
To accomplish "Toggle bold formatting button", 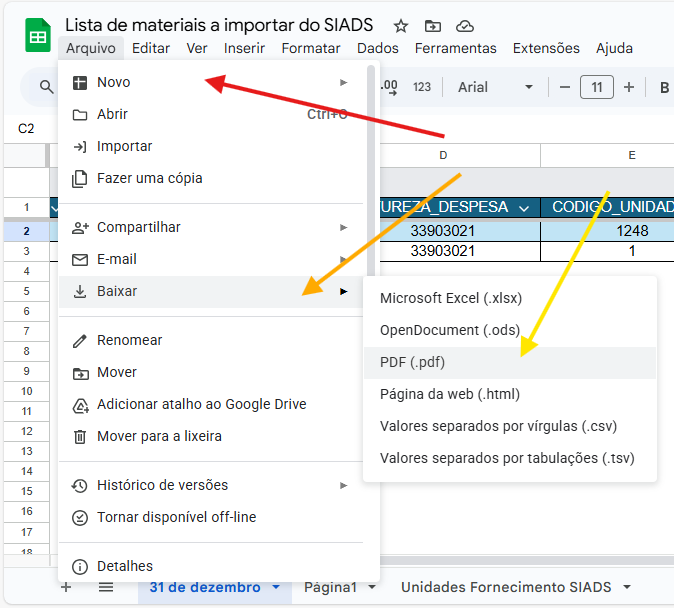I will coord(664,87).
